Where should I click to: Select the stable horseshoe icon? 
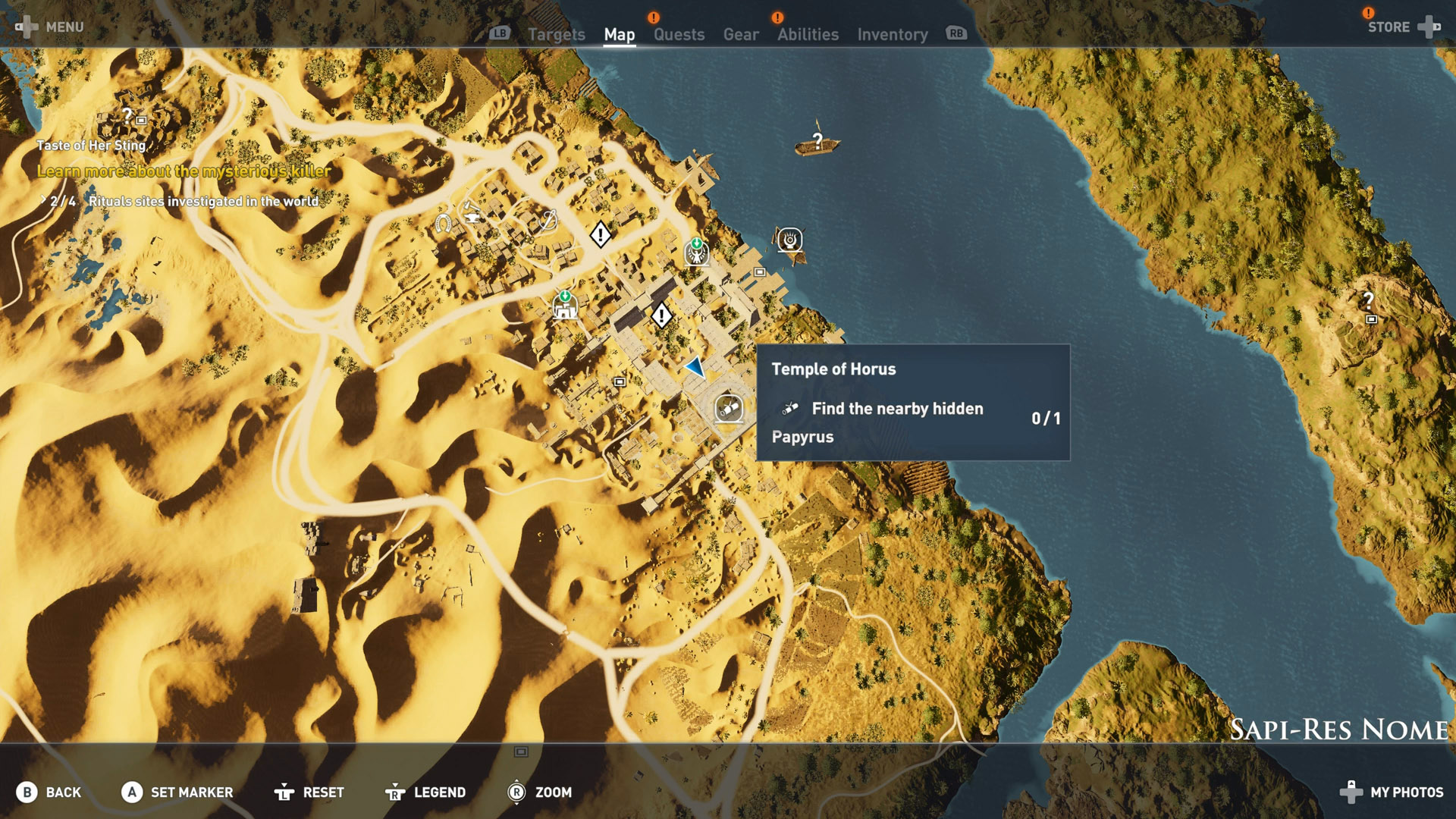443,223
